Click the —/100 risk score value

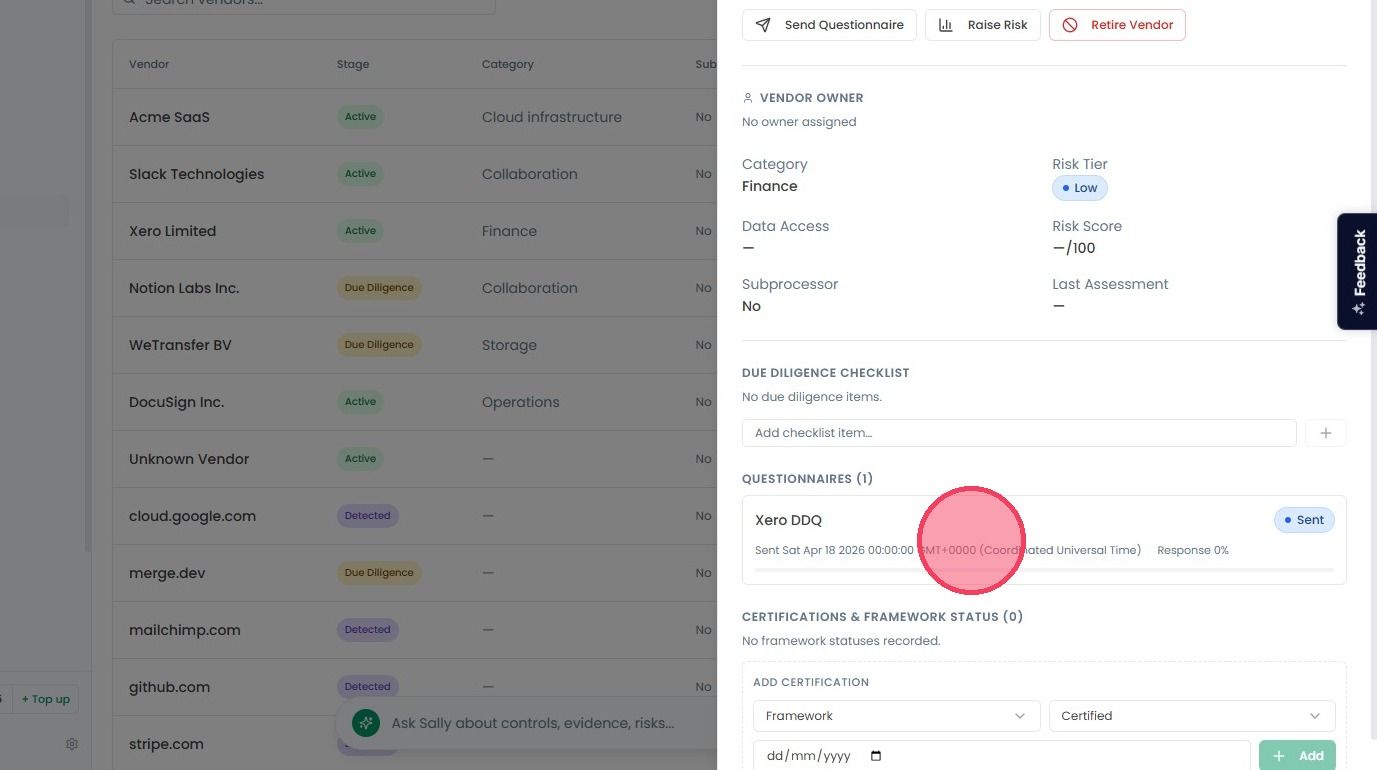pyautogui.click(x=1074, y=248)
